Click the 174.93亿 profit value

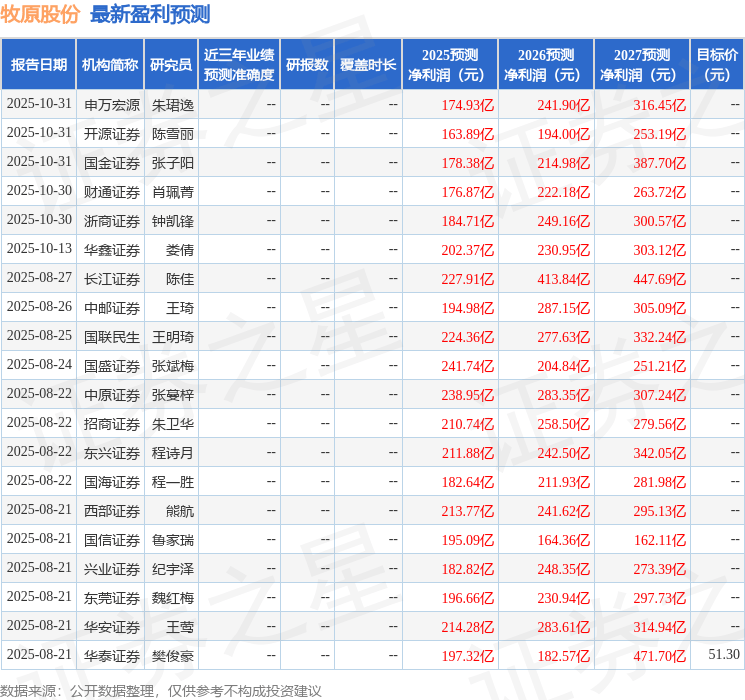click(x=468, y=105)
